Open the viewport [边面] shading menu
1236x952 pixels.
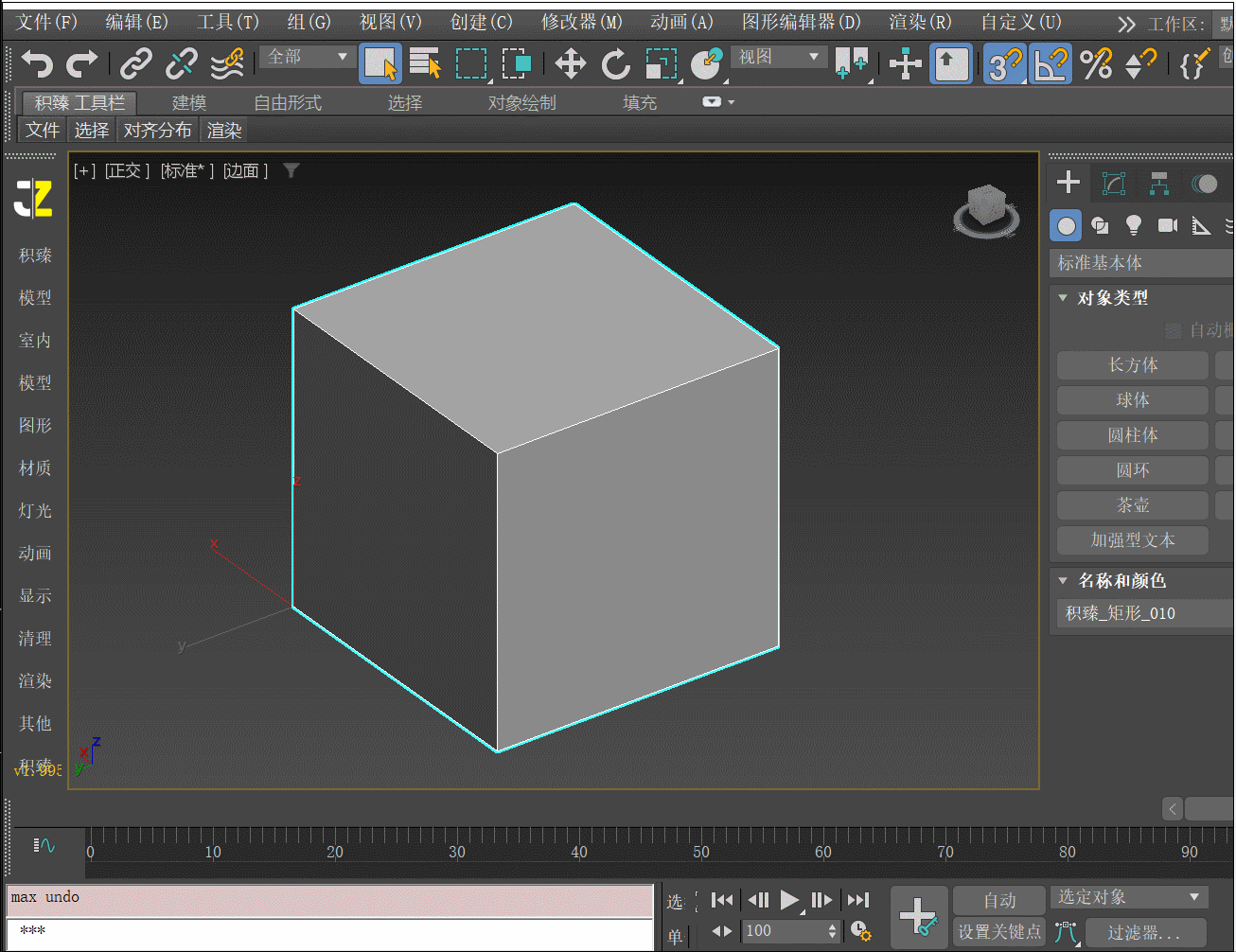(x=246, y=170)
